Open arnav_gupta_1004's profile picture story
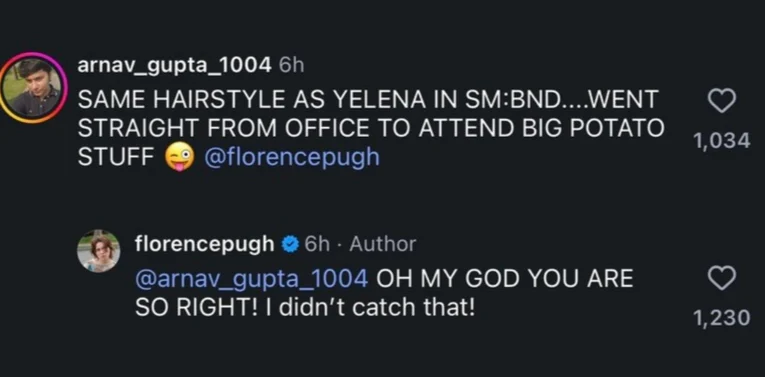Viewport: 765px width, 377px height. click(x=33, y=87)
